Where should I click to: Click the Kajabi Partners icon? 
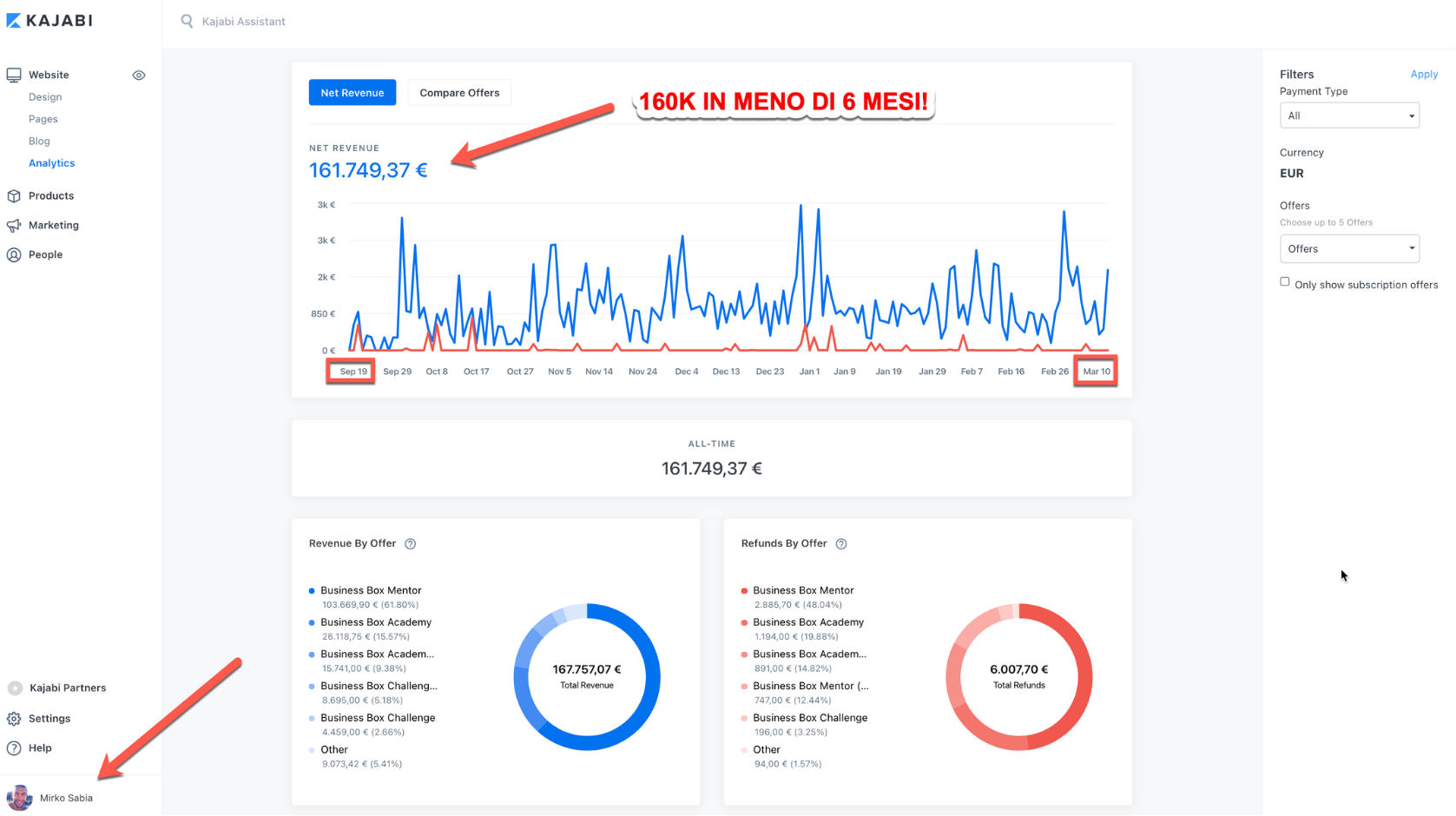click(x=15, y=688)
